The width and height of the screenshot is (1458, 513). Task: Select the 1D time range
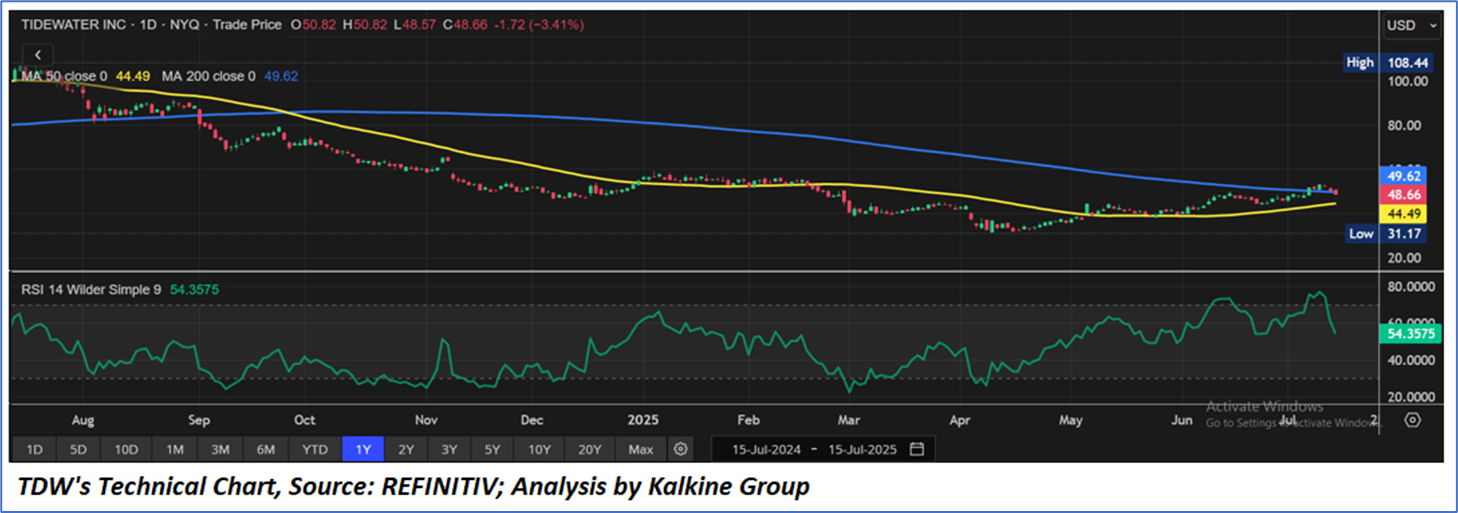(x=34, y=449)
